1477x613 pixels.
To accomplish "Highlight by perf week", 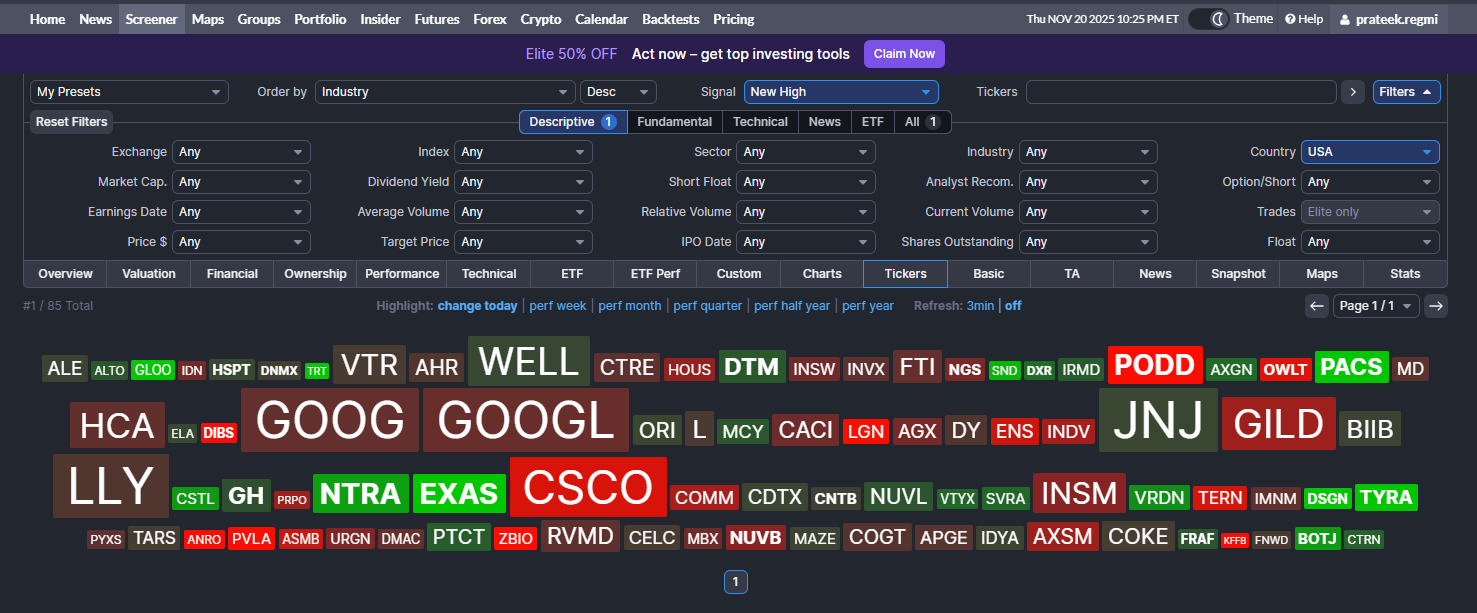I will 558,306.
